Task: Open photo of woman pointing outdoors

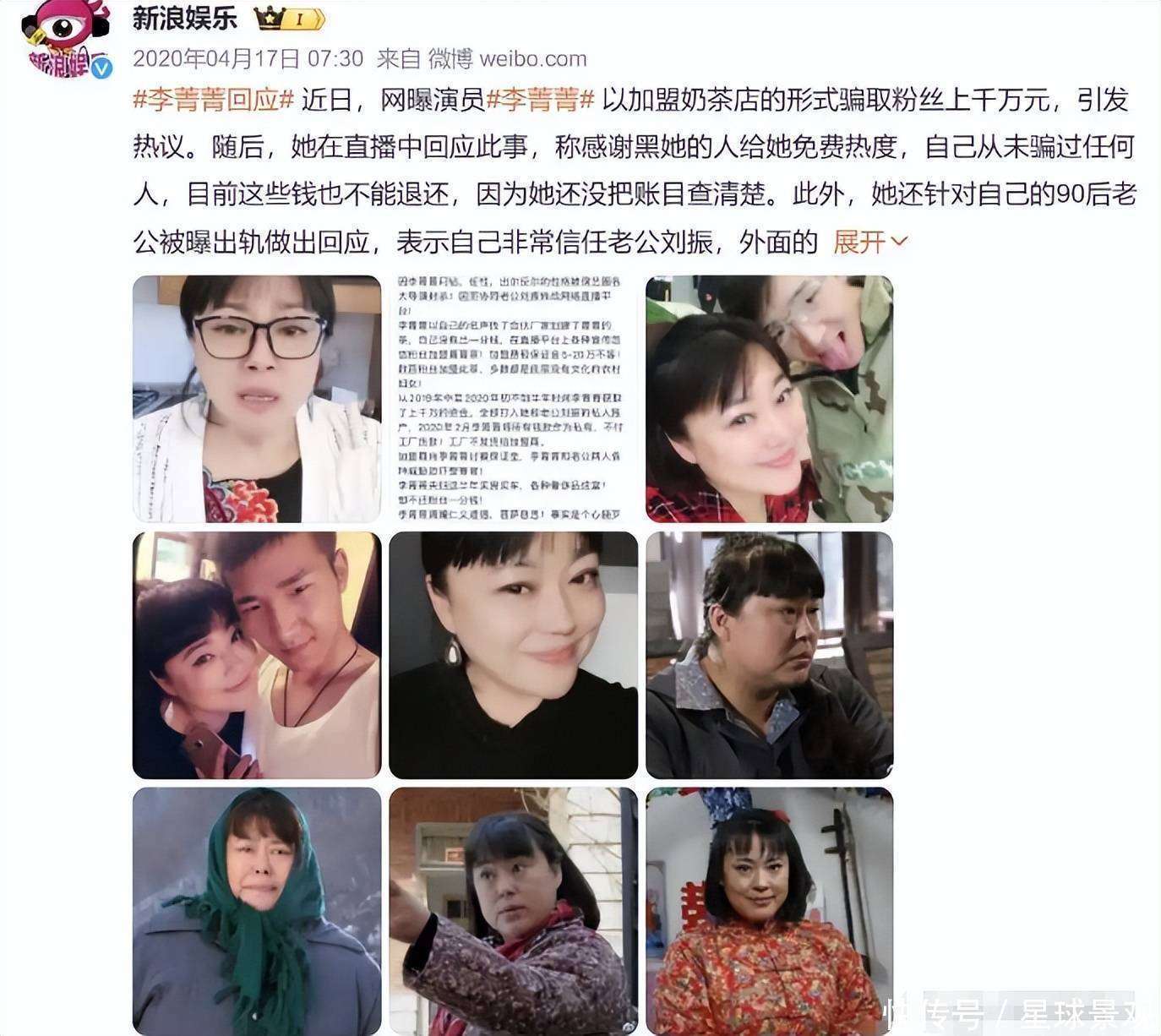Action: click(513, 911)
